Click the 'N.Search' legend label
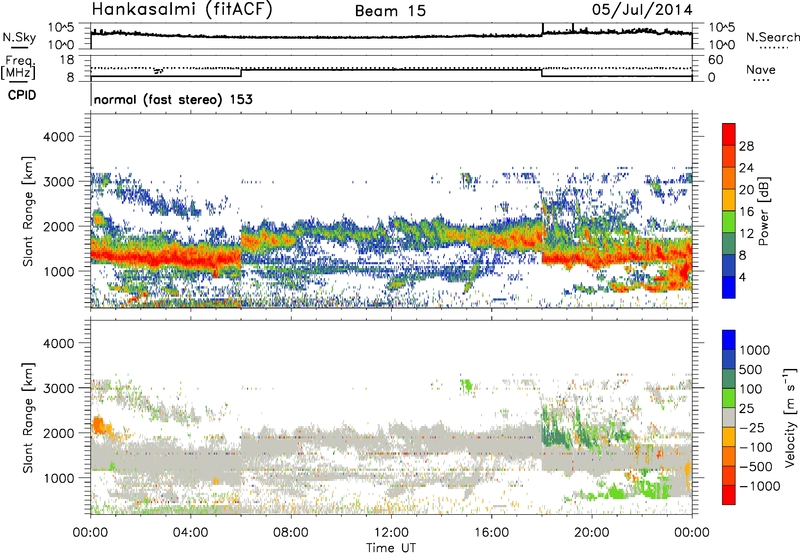Image resolution: width=800 pixels, height=554 pixels. click(x=772, y=37)
